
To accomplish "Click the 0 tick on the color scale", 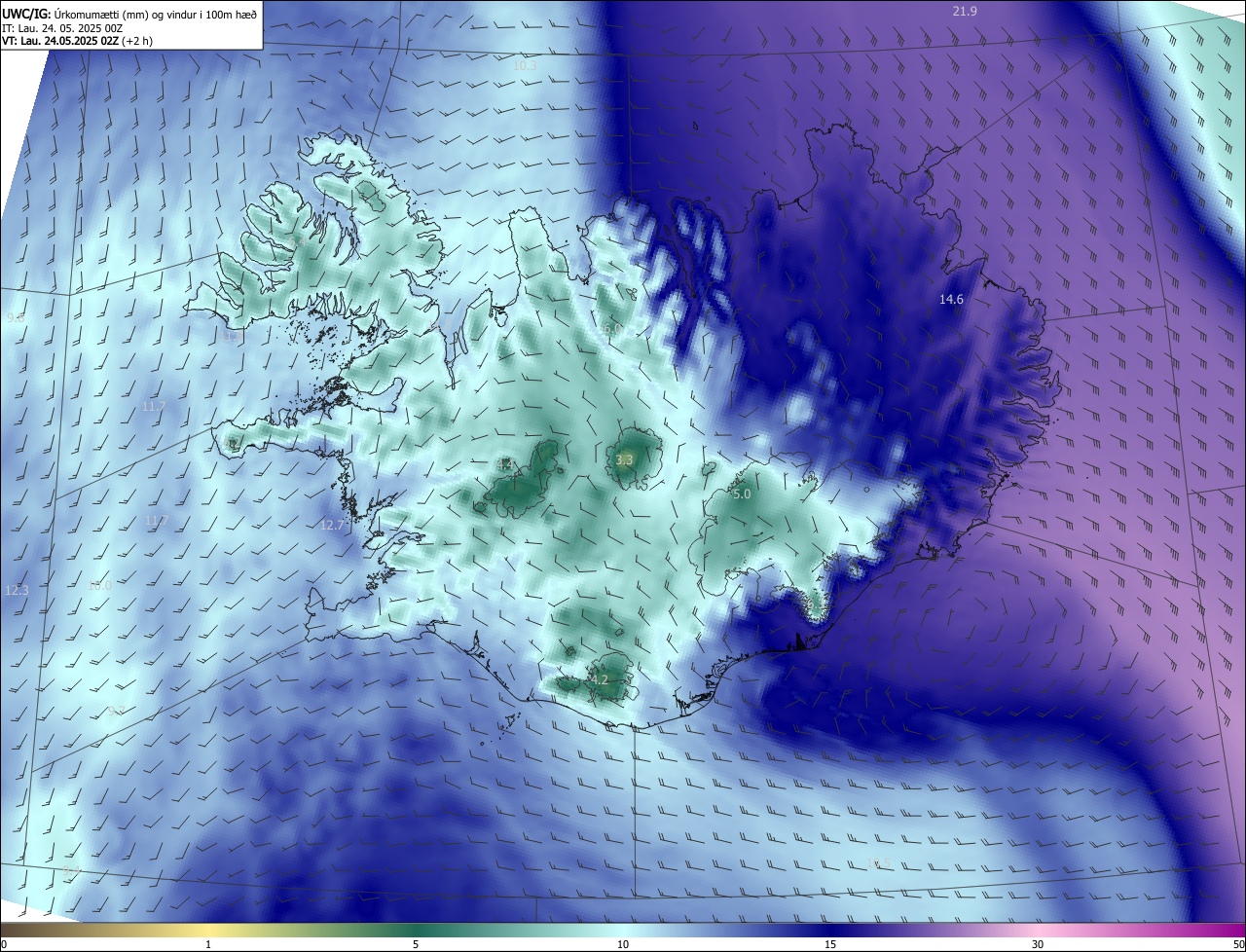I will pyautogui.click(x=4, y=944).
